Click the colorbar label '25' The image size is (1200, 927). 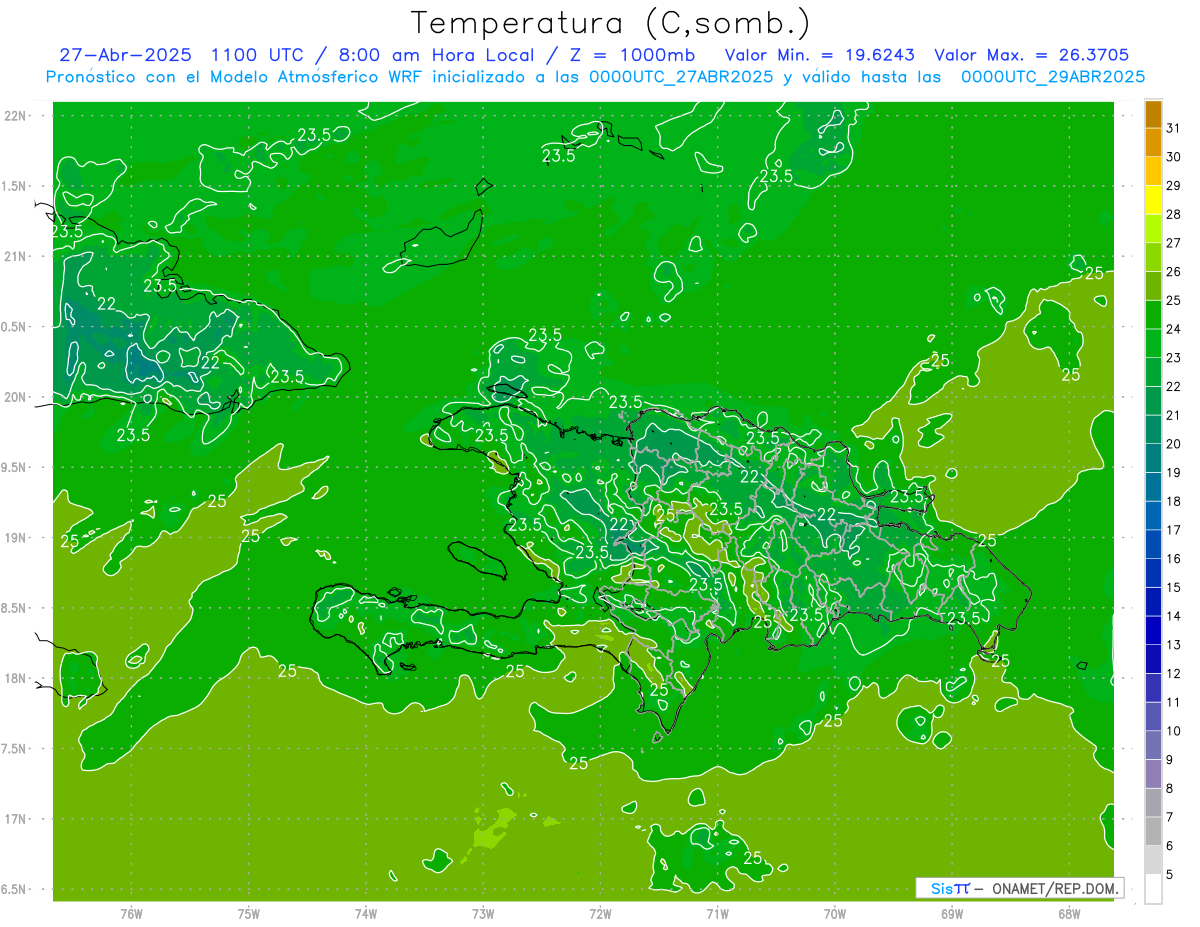pos(1174,300)
